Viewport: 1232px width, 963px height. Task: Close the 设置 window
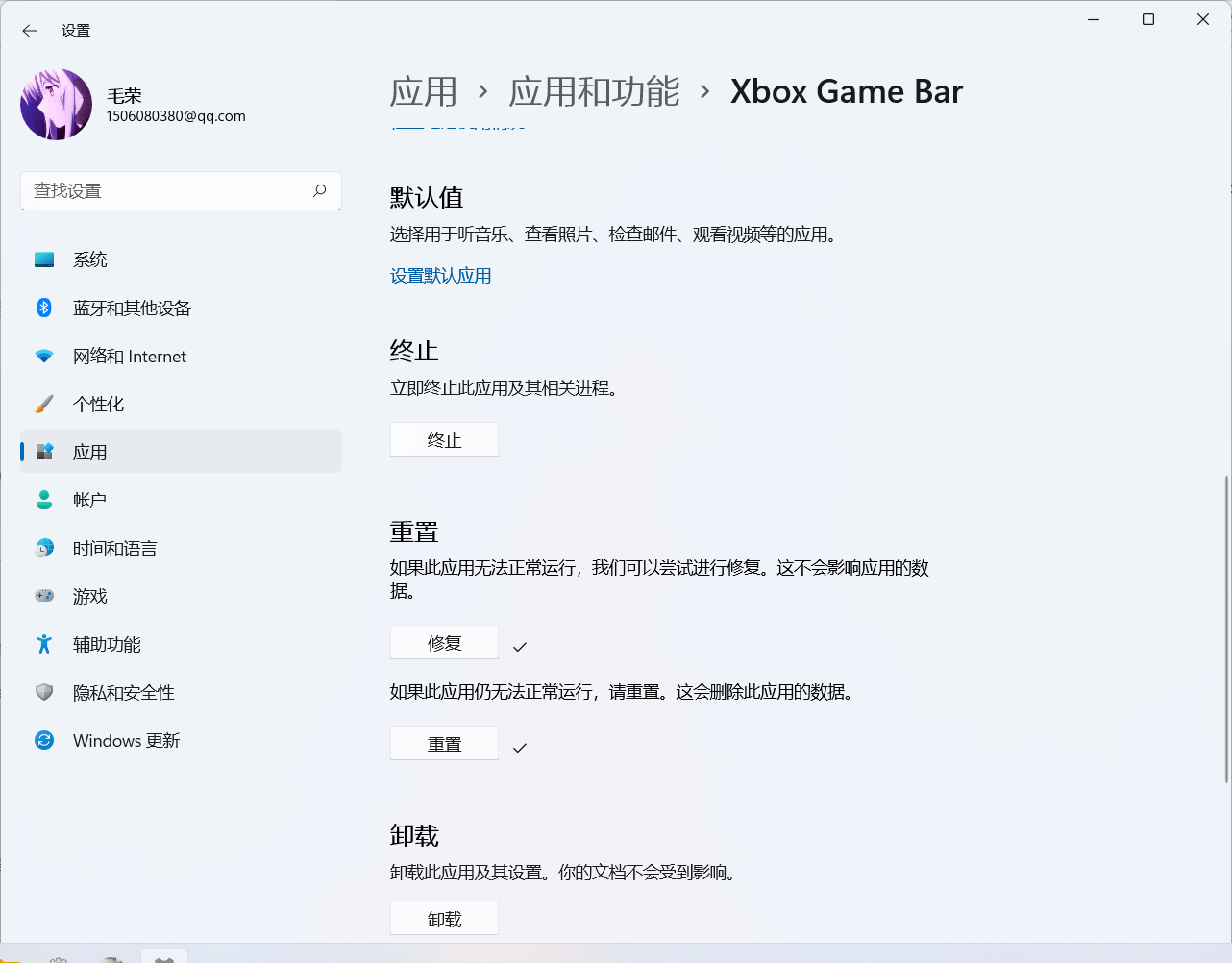tap(1203, 19)
